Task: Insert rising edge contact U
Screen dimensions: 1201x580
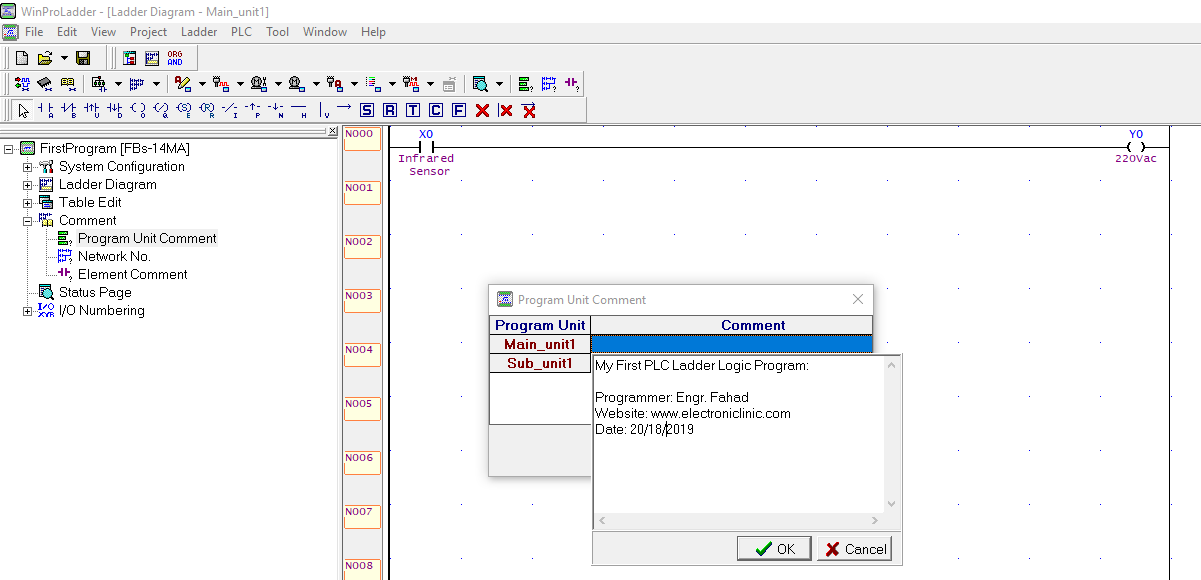Action: coord(92,110)
